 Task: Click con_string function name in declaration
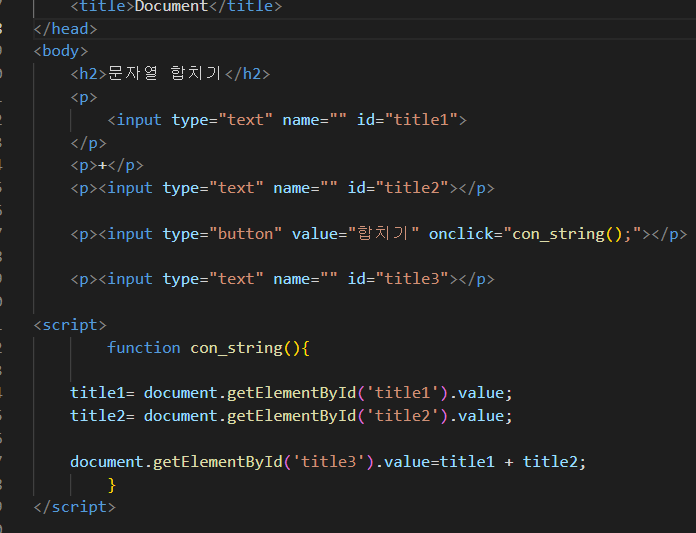tap(236, 348)
